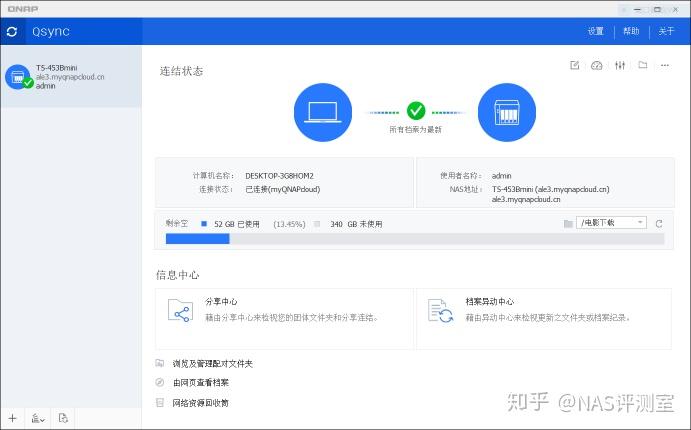
Task: Click the gray 未使用 legend square
Action: [317, 224]
